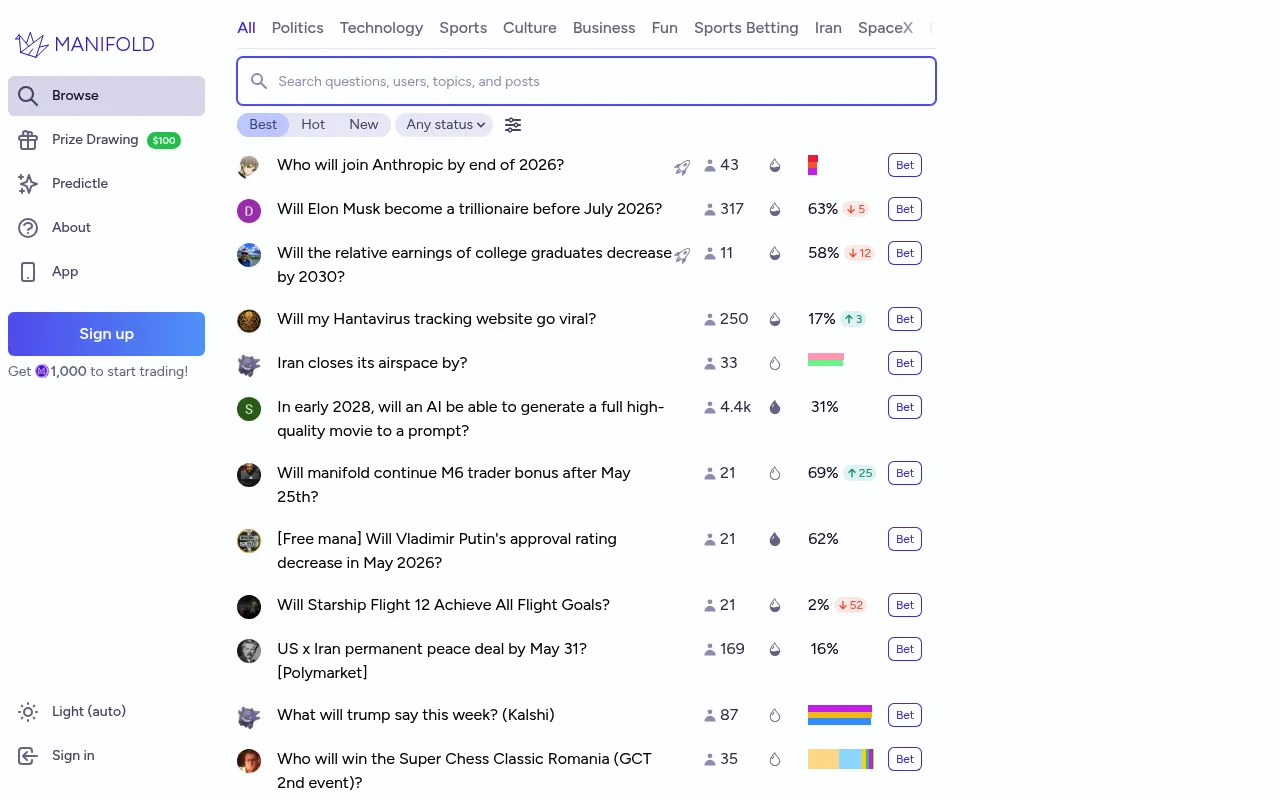Viewport: 1280px width, 800px height.
Task: Go to Predictle in sidebar
Action: coord(106,184)
